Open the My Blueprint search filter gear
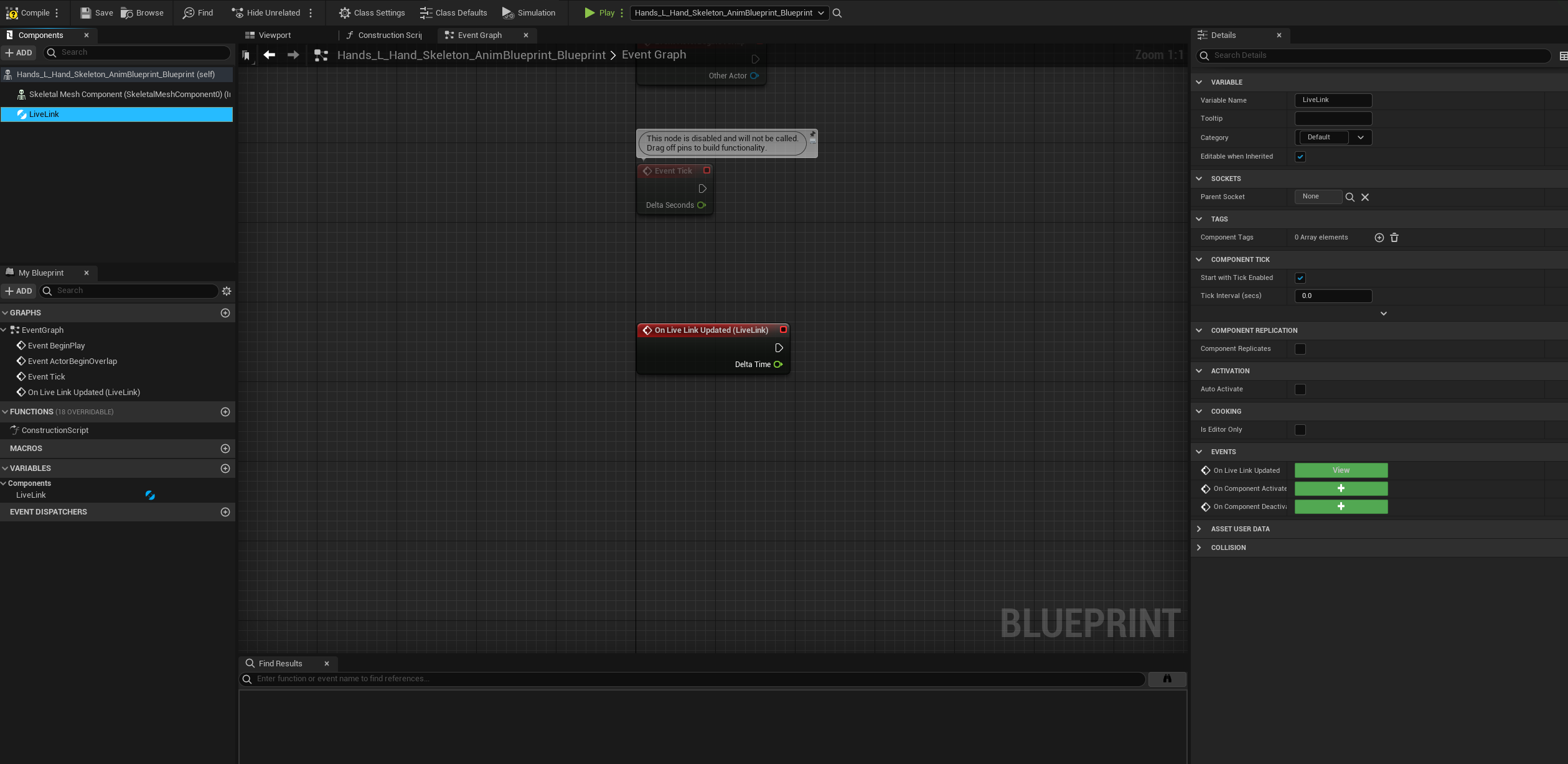Screen dimensions: 1568x764 coord(226,291)
